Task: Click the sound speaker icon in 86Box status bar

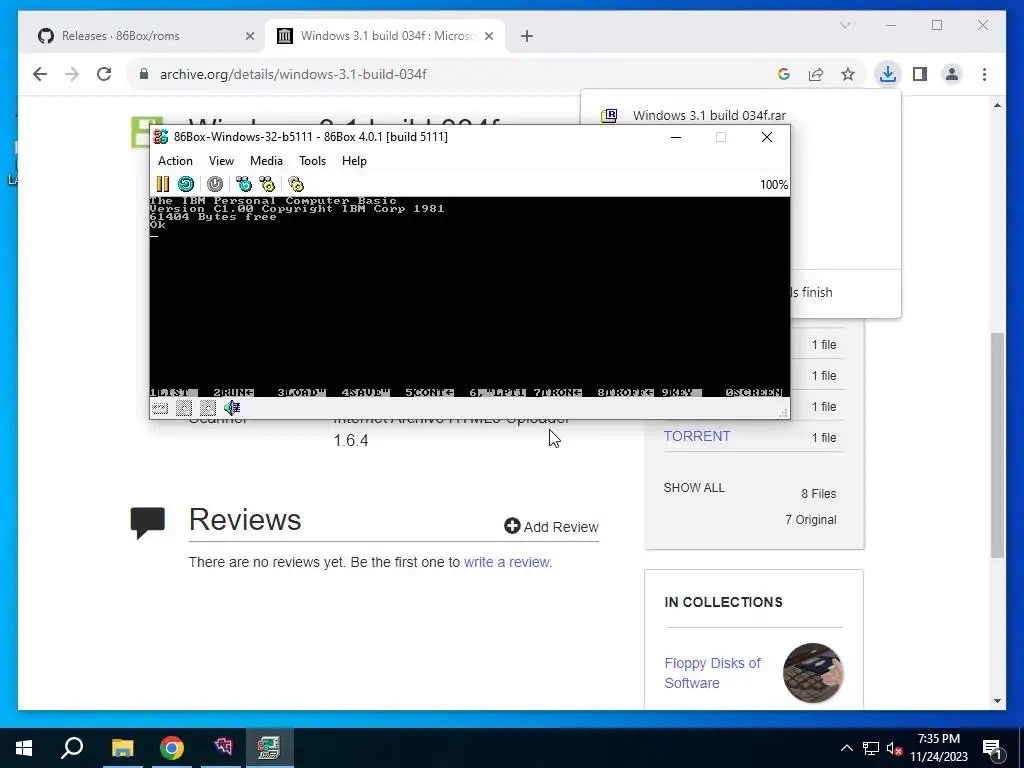Action: (x=232, y=408)
